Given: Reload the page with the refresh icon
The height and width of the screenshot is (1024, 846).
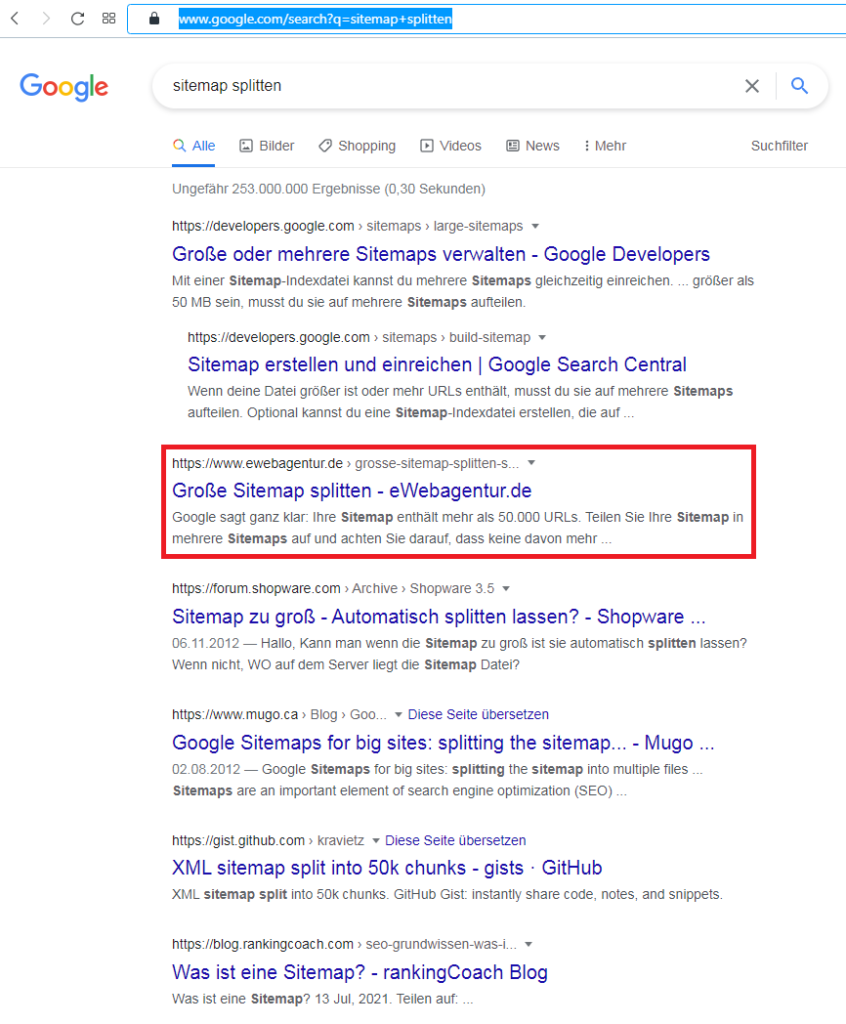Looking at the screenshot, I should [77, 18].
